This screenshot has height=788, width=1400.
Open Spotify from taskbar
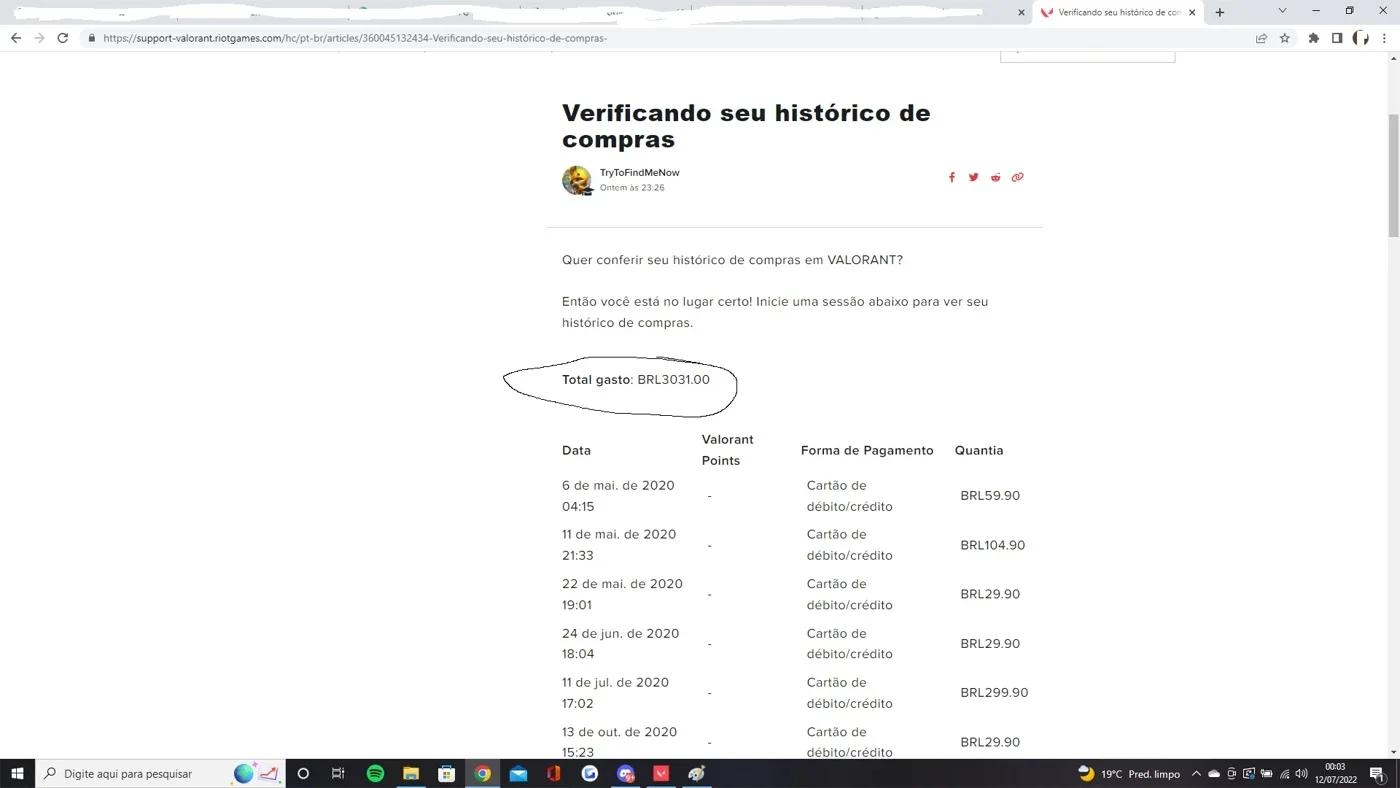click(x=375, y=773)
